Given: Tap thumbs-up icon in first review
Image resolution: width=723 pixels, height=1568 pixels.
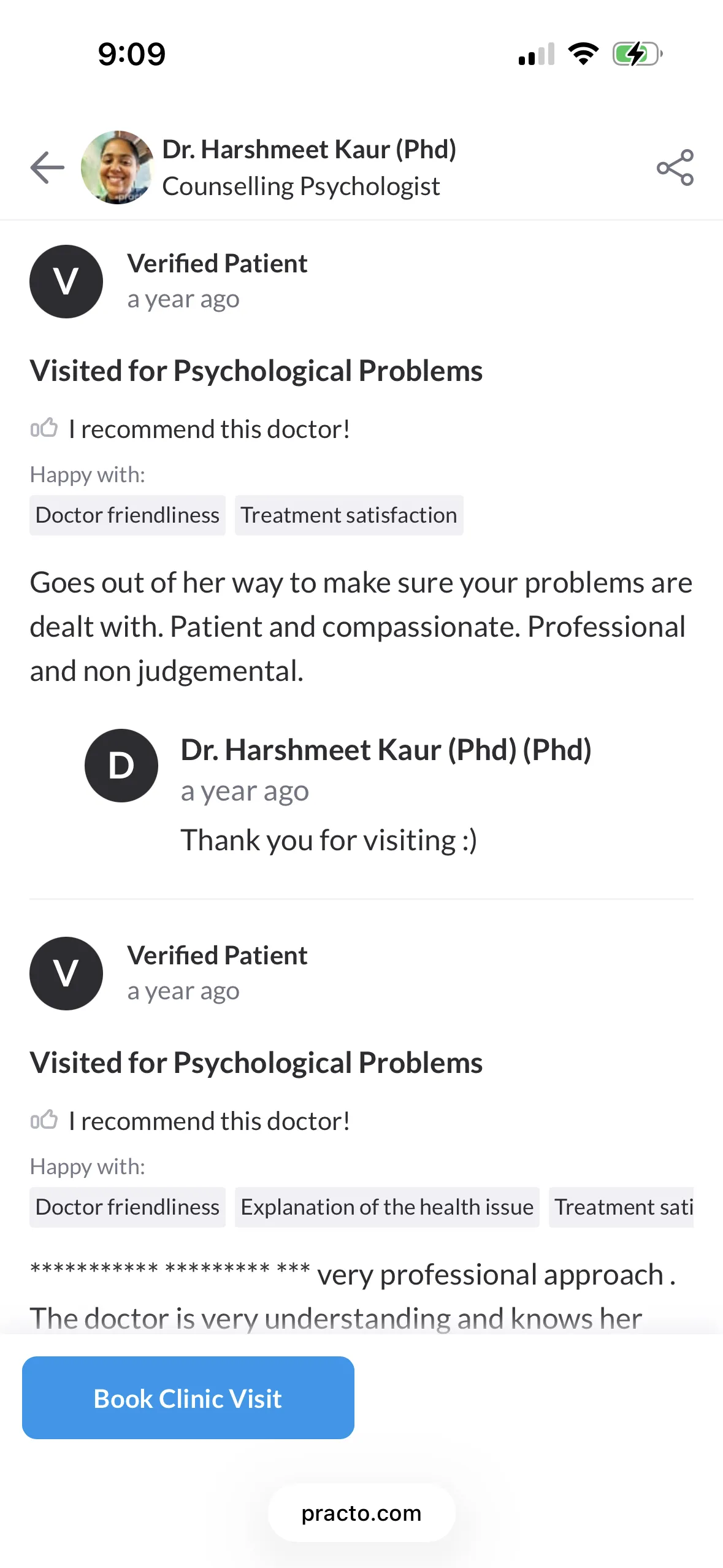Looking at the screenshot, I should pos(44,428).
